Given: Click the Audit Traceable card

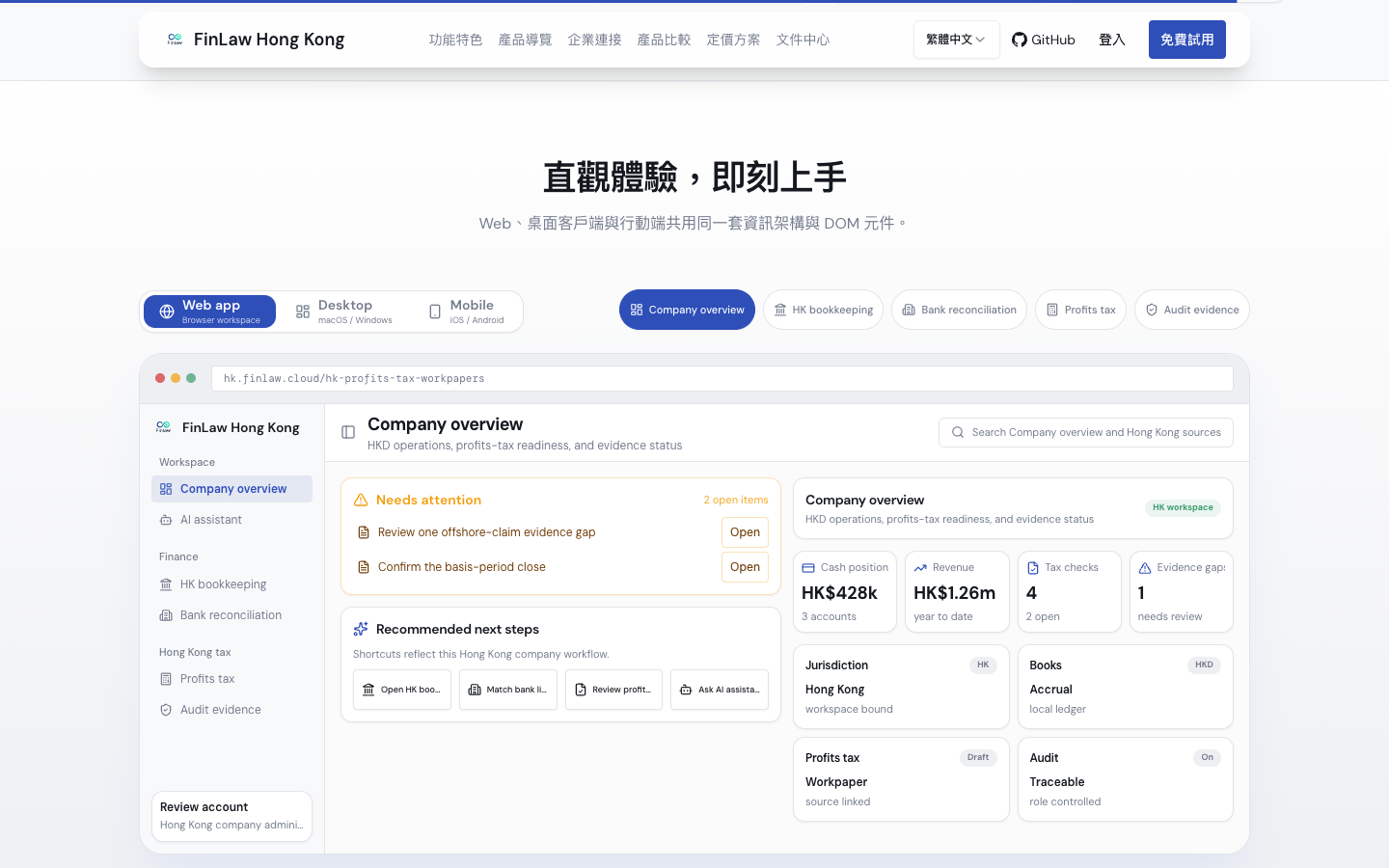Looking at the screenshot, I should click(1126, 779).
